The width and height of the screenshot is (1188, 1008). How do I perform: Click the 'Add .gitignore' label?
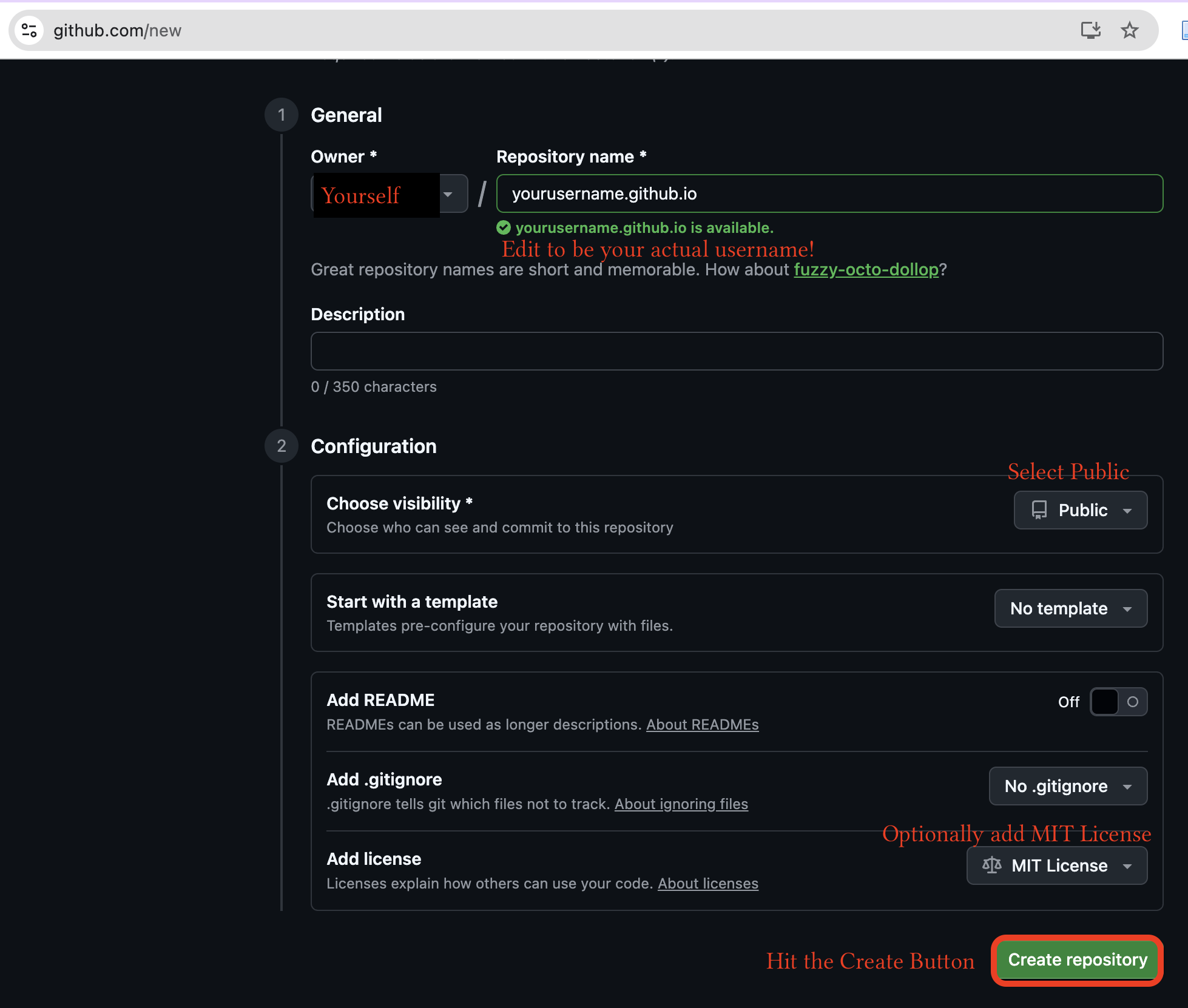point(384,779)
